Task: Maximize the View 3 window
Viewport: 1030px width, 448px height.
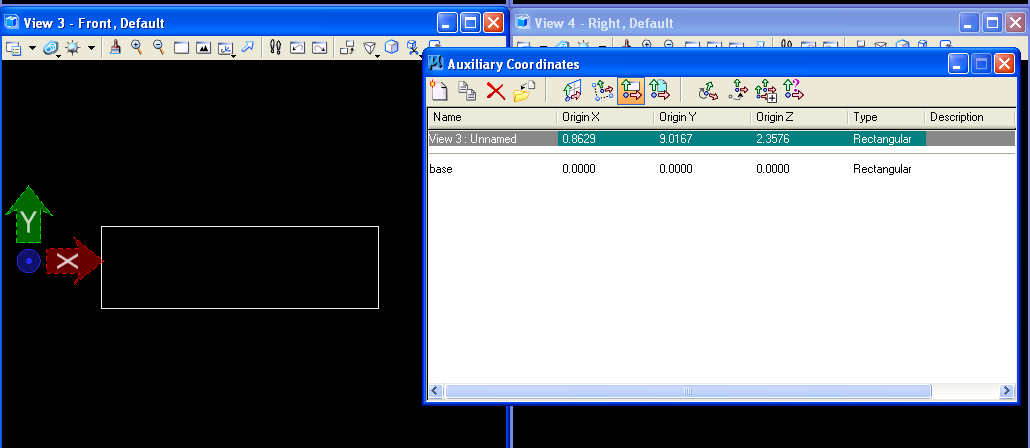Action: tap(470, 23)
